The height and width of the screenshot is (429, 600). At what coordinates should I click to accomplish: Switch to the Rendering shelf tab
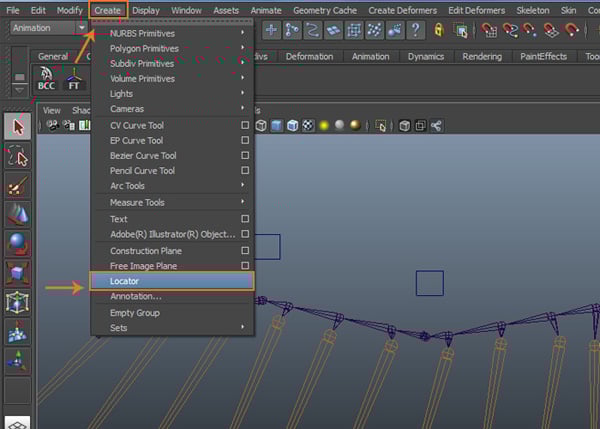pyautogui.click(x=482, y=57)
